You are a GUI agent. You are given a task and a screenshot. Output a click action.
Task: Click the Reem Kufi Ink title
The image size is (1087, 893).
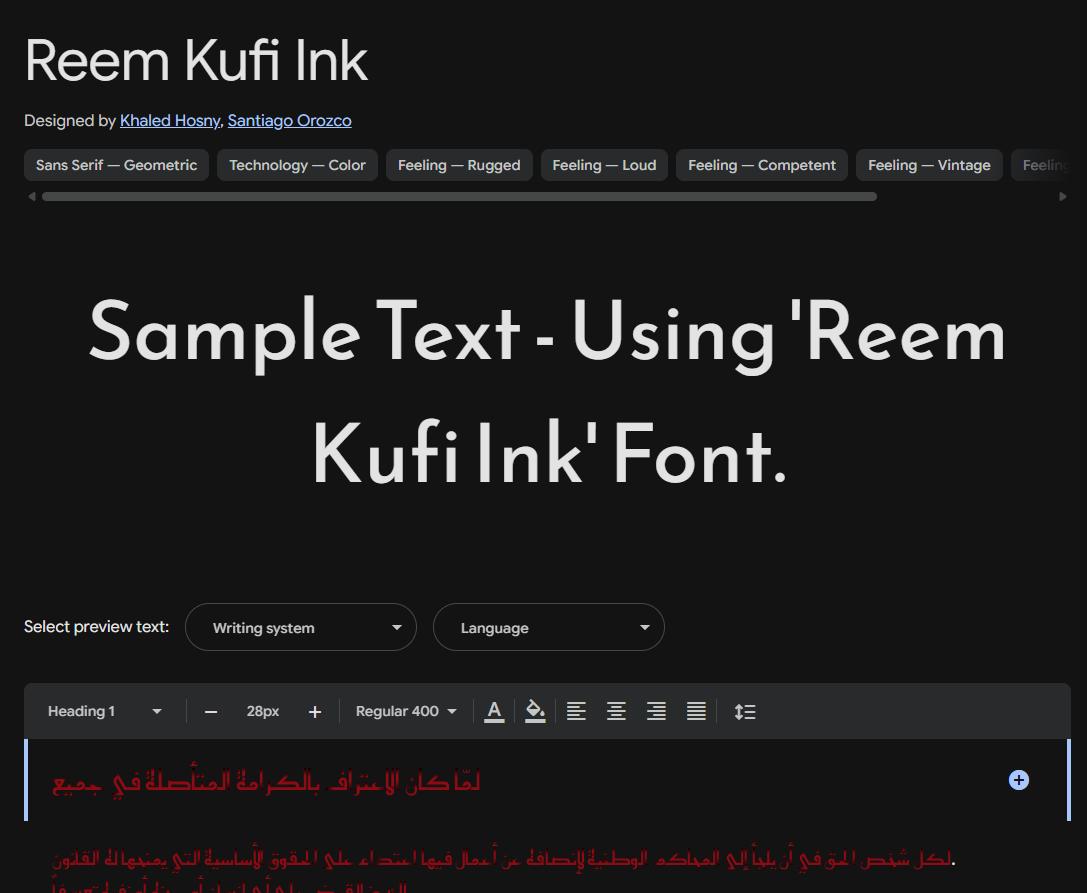tap(196, 61)
